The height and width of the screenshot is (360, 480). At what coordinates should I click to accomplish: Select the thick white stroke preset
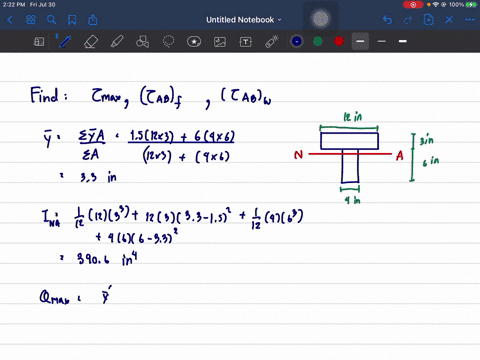click(x=403, y=41)
